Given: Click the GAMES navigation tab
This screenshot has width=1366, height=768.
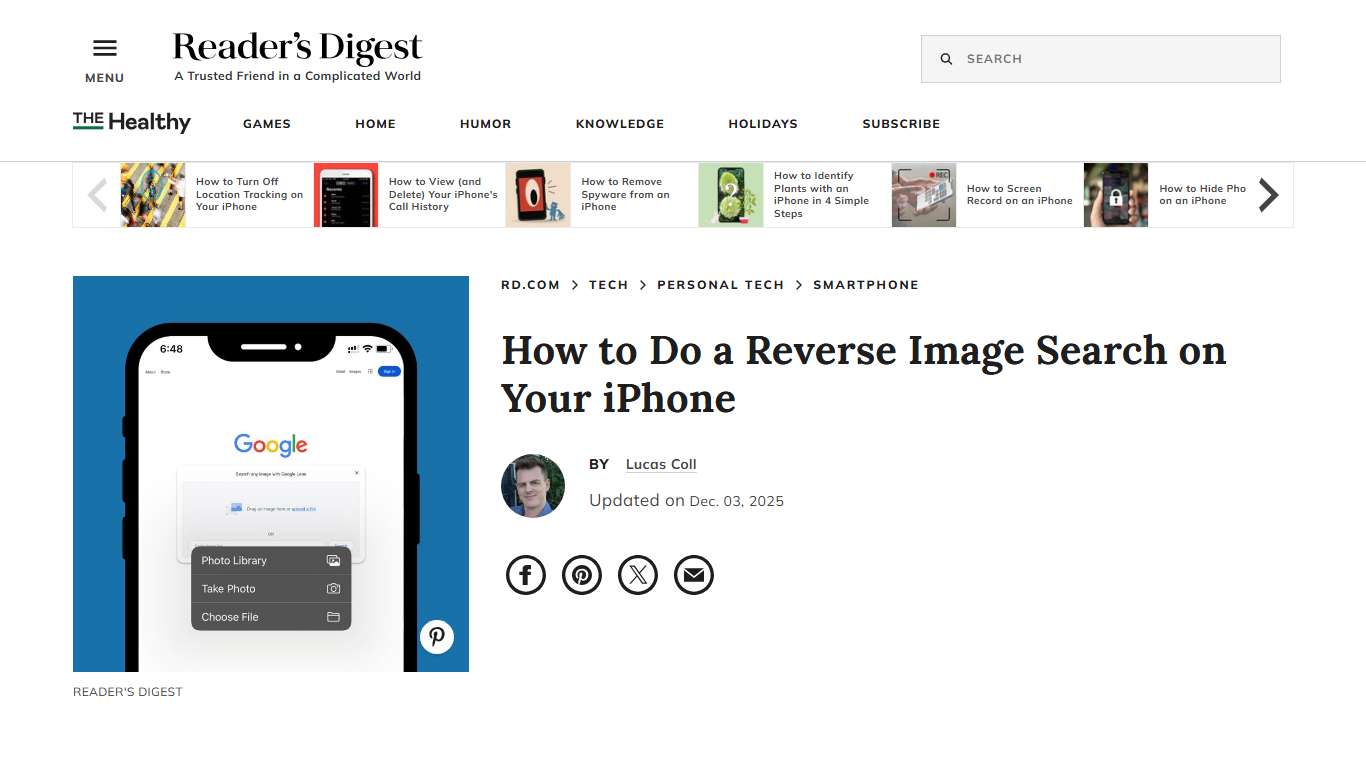Looking at the screenshot, I should tap(266, 123).
